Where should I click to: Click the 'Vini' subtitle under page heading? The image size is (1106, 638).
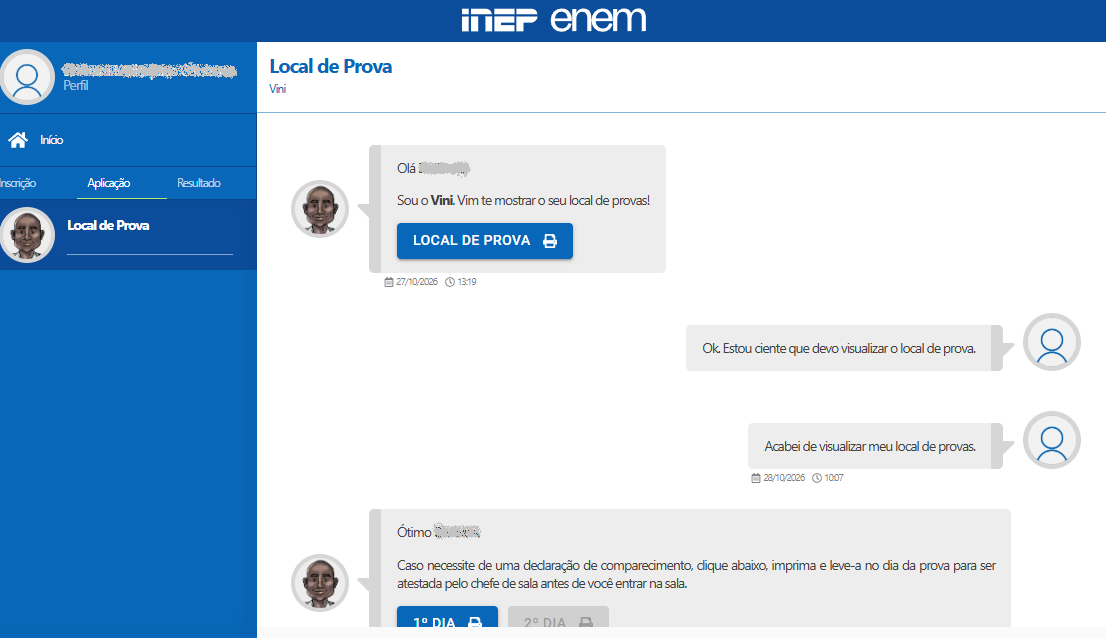278,89
